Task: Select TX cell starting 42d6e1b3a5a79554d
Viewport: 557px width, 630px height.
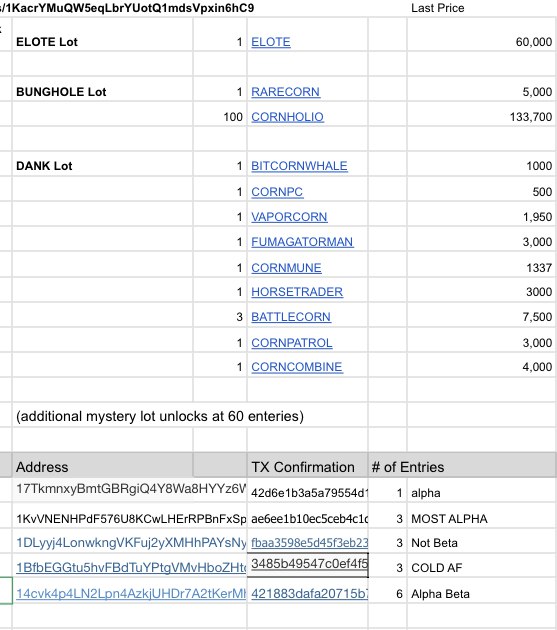Action: [307, 490]
